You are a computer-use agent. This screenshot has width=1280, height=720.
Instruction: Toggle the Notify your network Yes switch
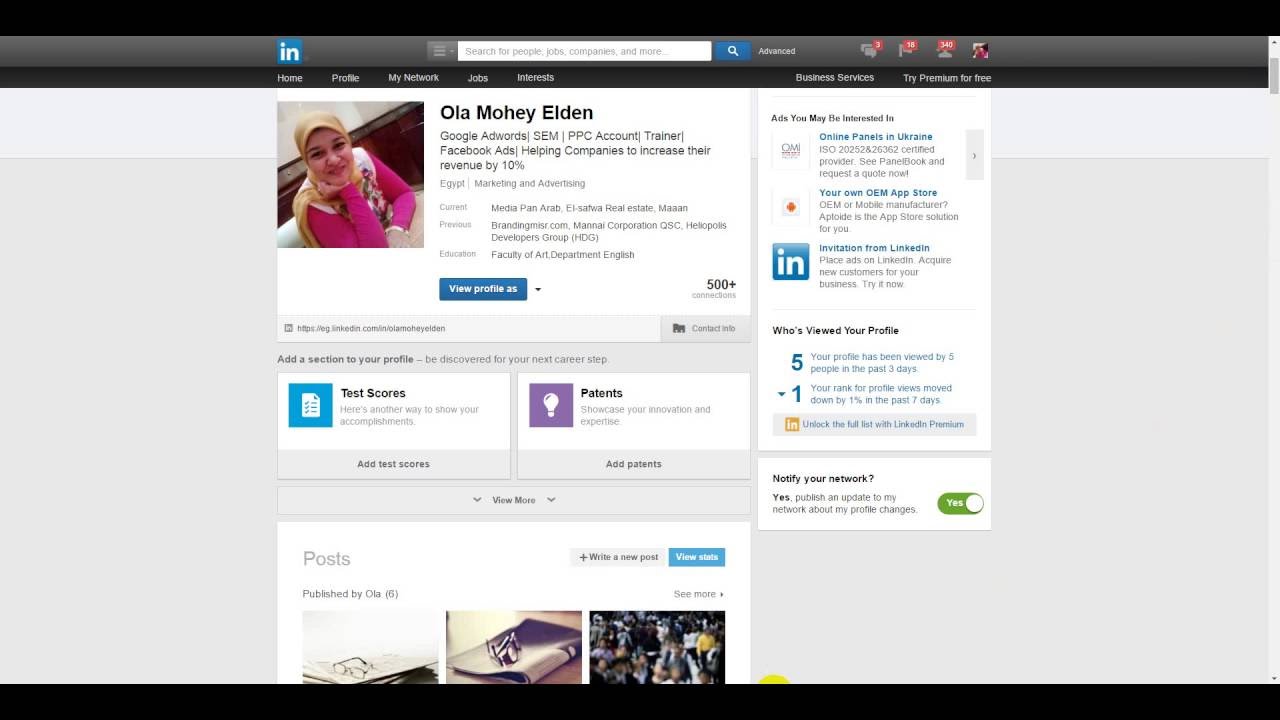[960, 503]
